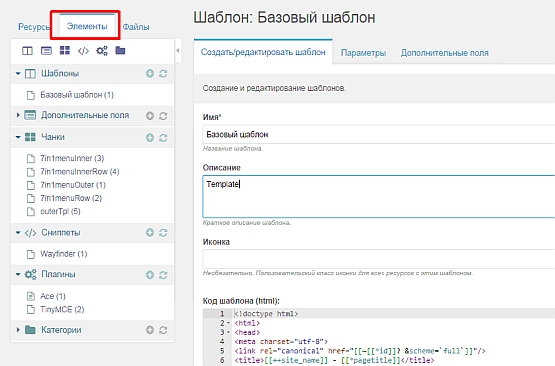Collapse the Чанки tree section
The width and height of the screenshot is (555, 366).
[18, 137]
